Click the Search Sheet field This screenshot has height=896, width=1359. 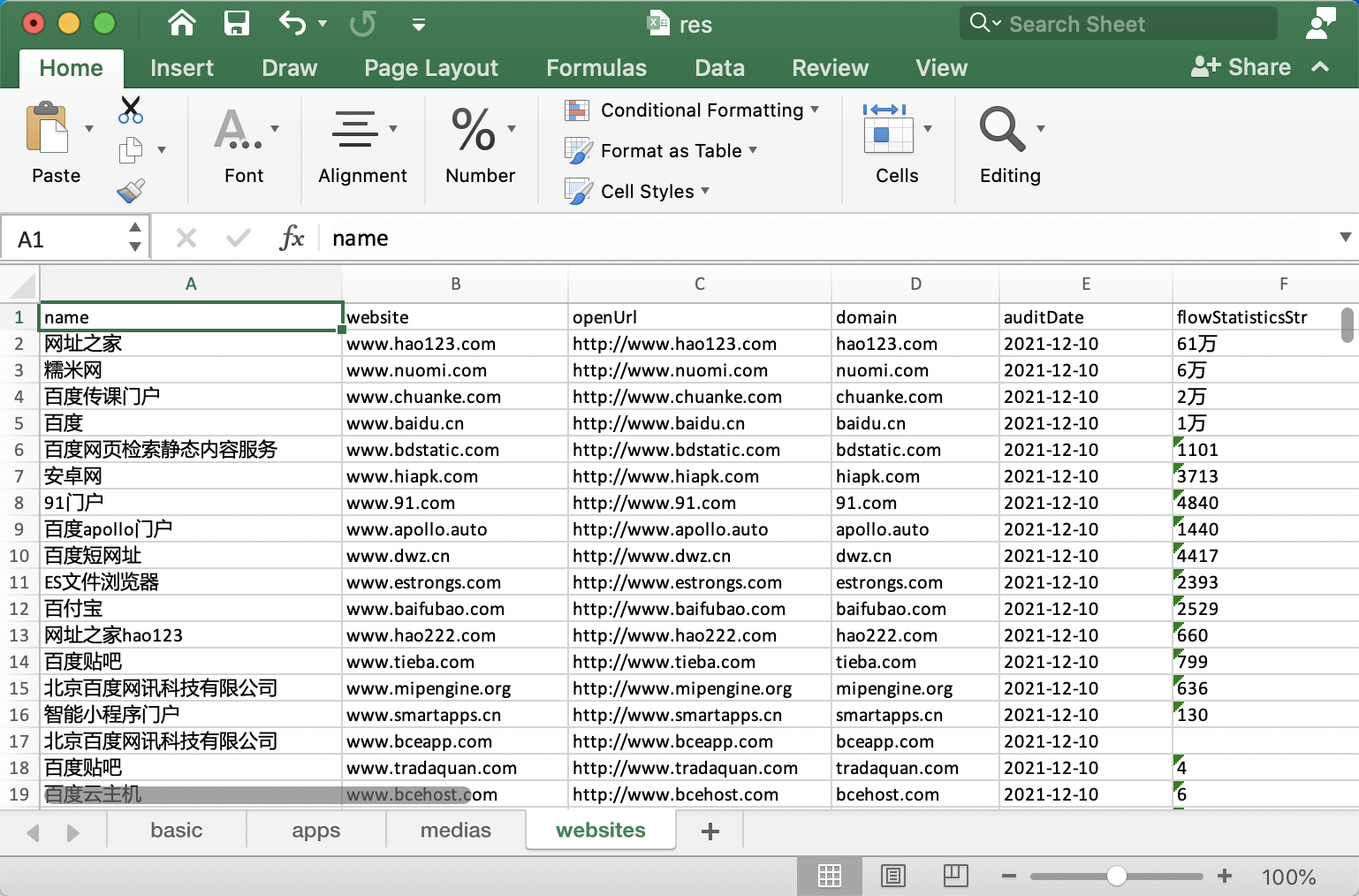click(x=1119, y=24)
